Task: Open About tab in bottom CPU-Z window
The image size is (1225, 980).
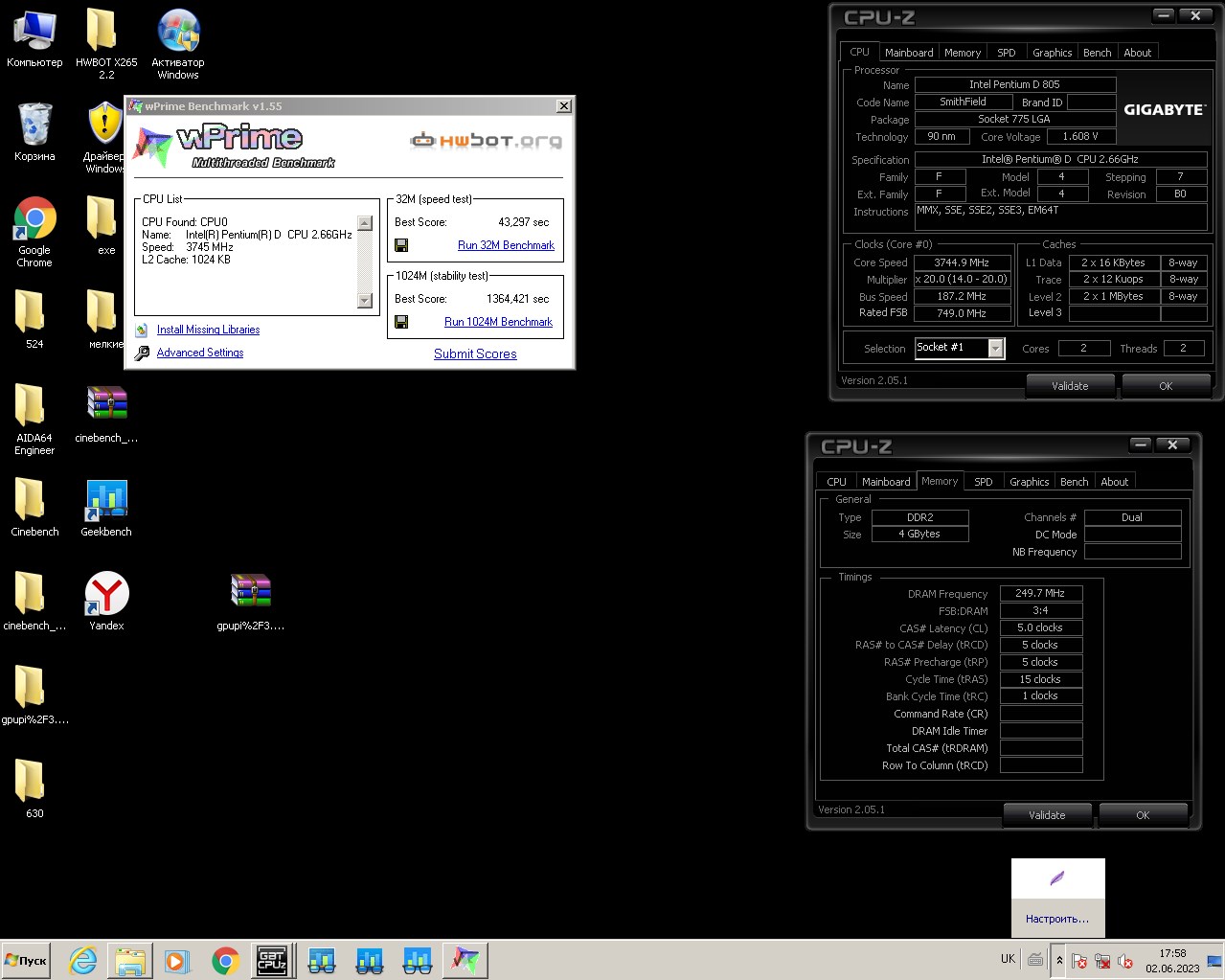Action: click(x=1115, y=482)
